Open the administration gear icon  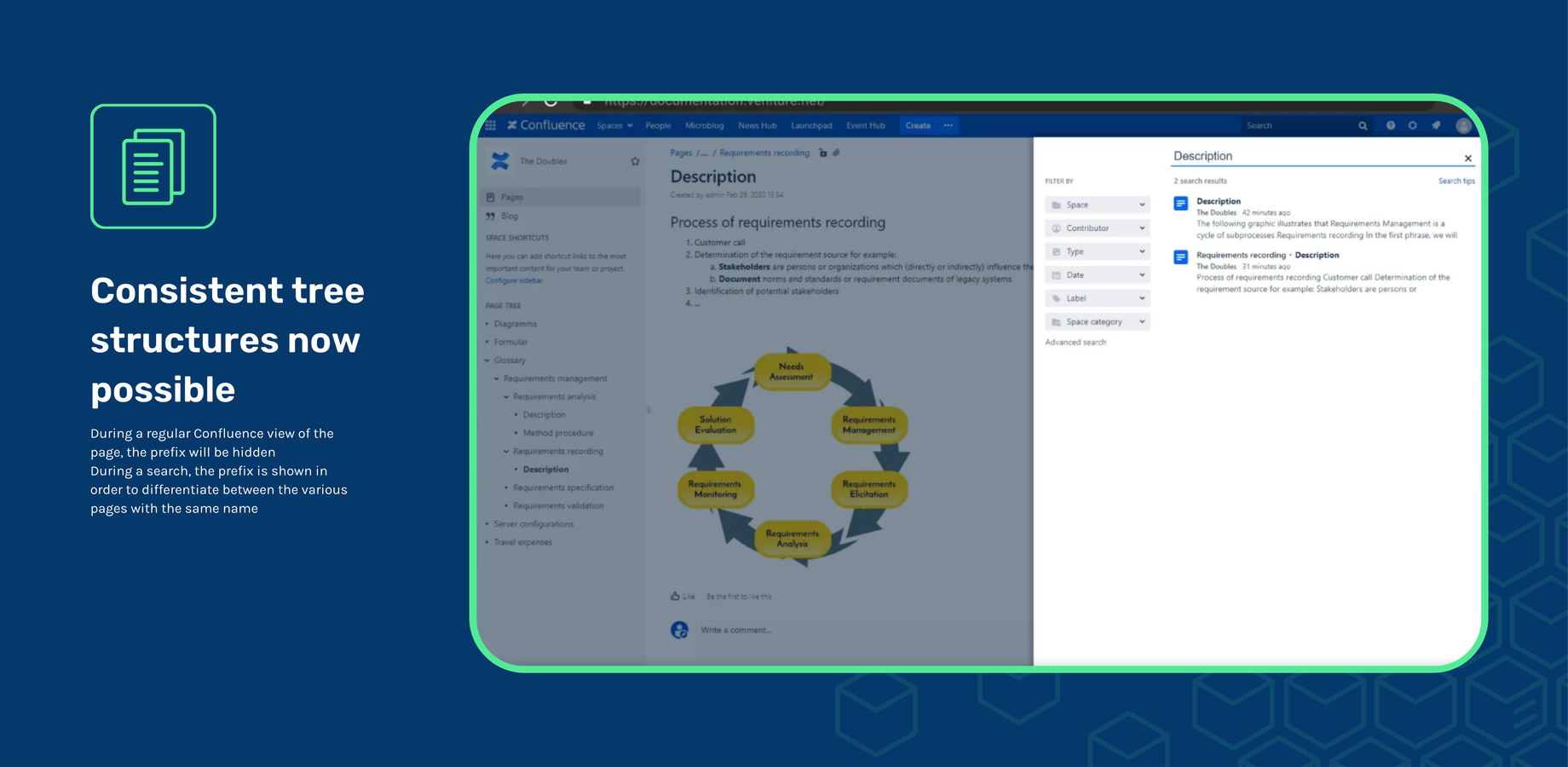pos(1413,125)
